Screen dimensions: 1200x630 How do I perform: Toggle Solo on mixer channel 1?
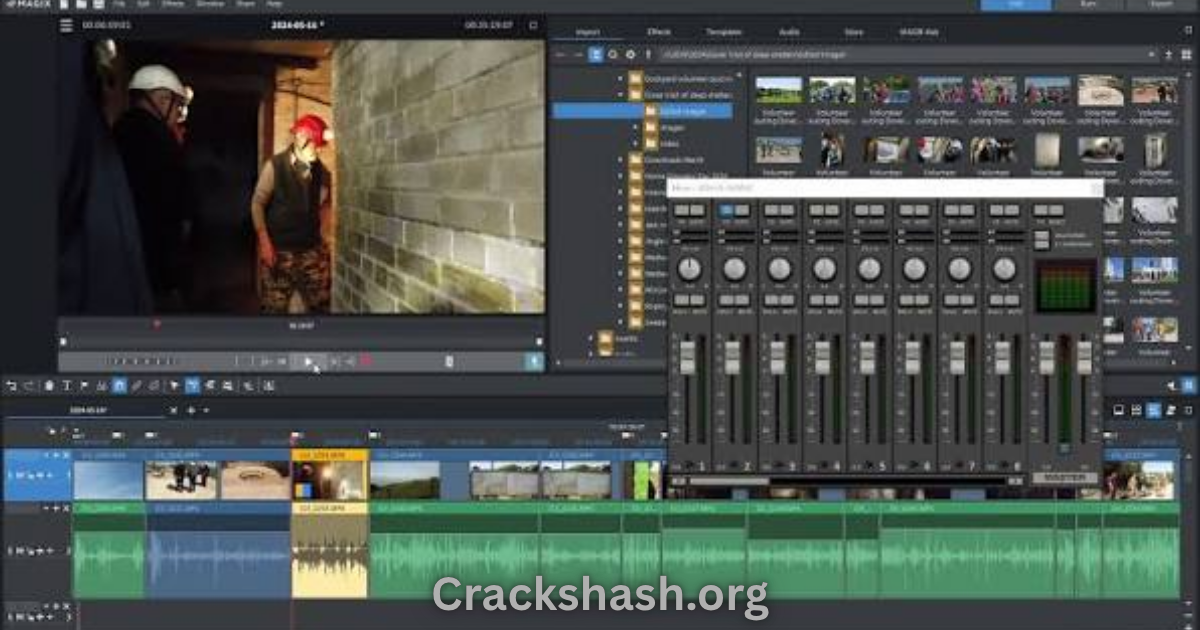(x=680, y=300)
